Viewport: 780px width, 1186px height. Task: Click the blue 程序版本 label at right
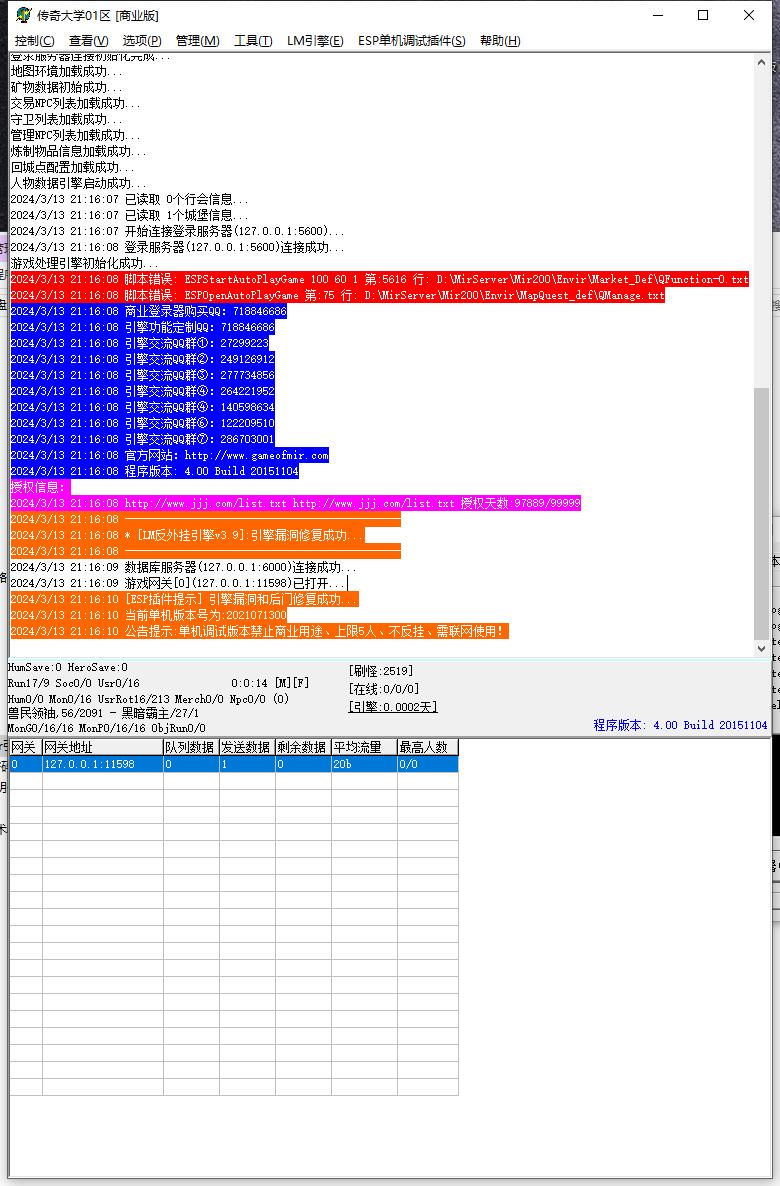point(680,725)
